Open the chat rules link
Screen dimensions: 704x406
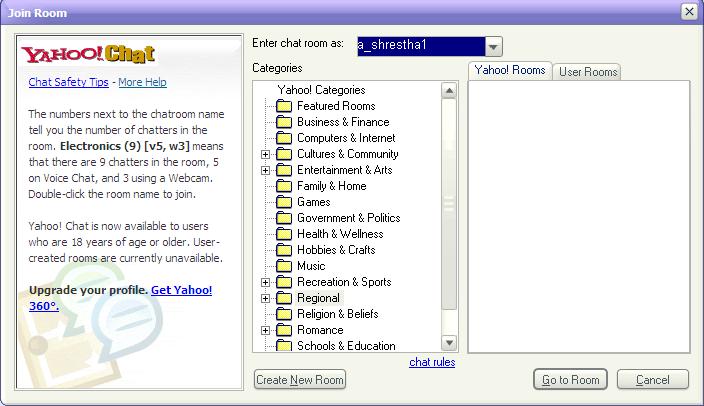(432, 362)
